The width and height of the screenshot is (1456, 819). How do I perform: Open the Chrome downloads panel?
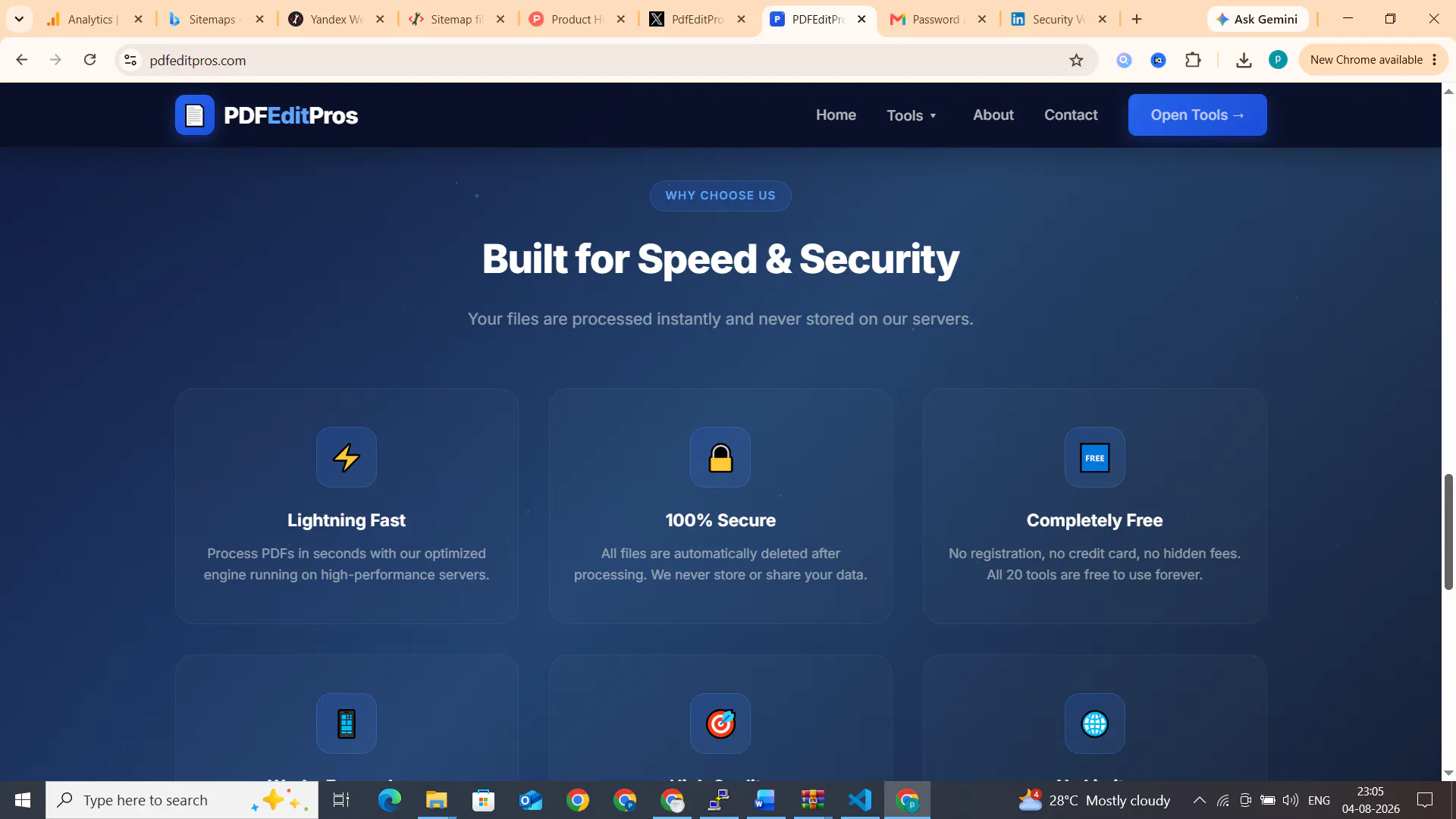[1244, 60]
